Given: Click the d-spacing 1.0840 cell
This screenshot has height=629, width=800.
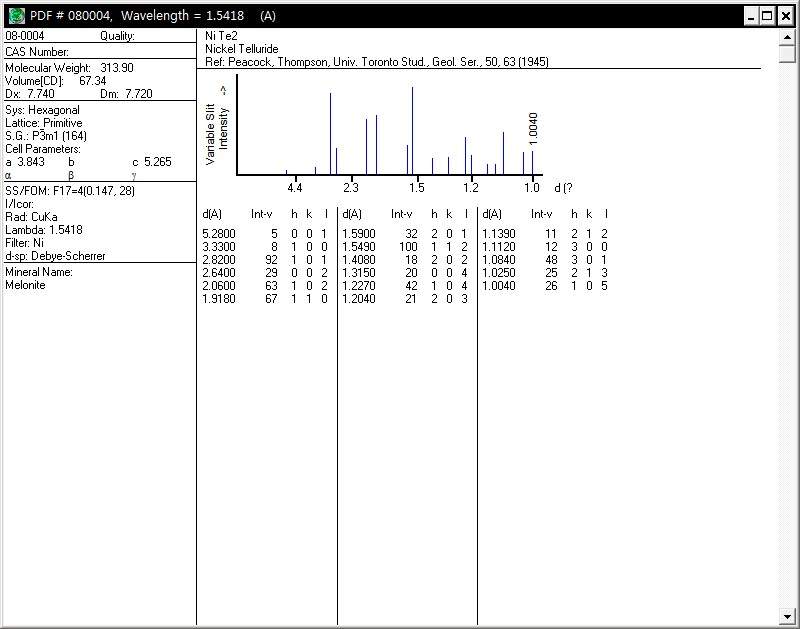Looking at the screenshot, I should [x=499, y=260].
